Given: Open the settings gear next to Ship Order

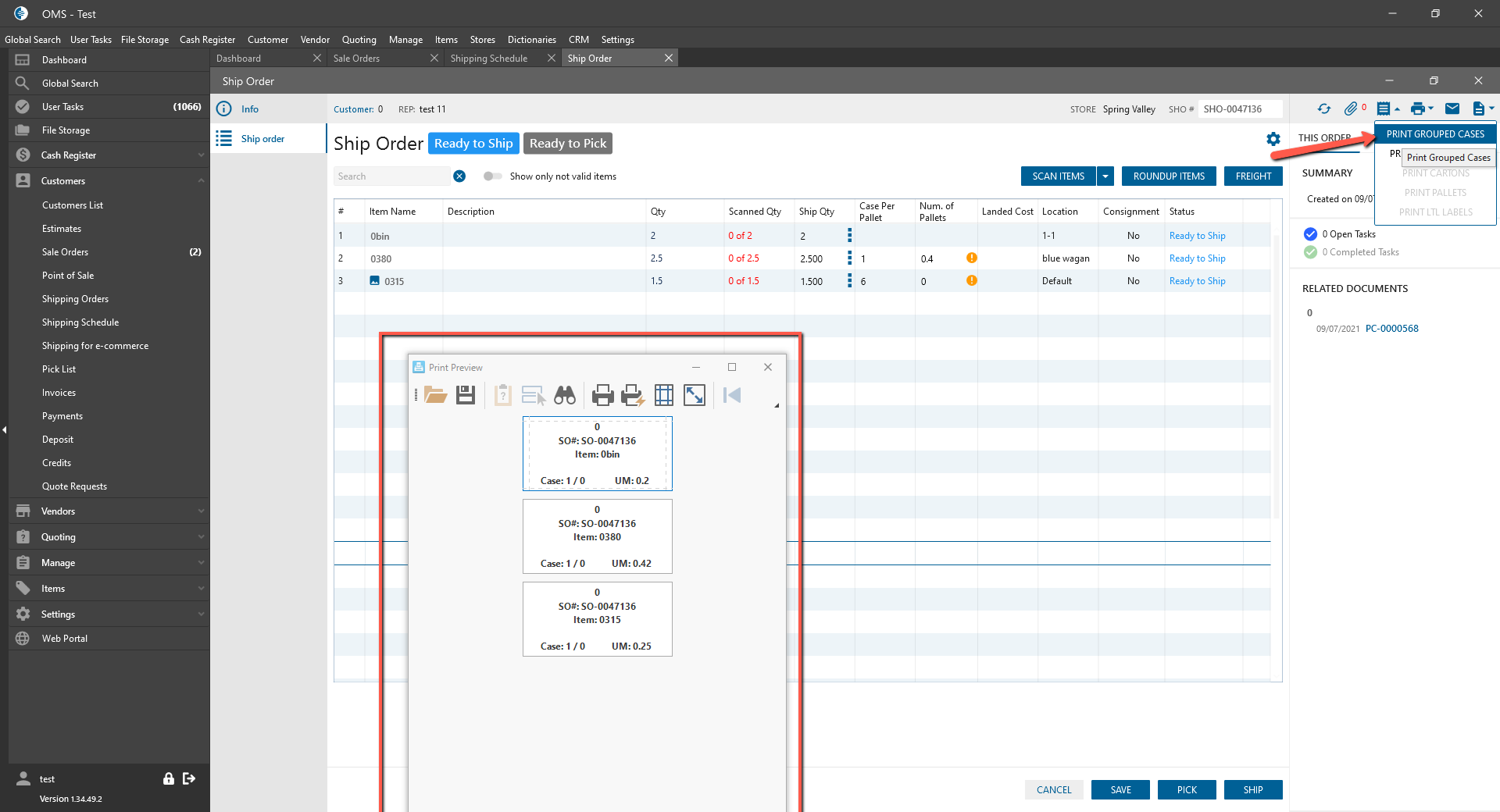Looking at the screenshot, I should [x=1273, y=139].
